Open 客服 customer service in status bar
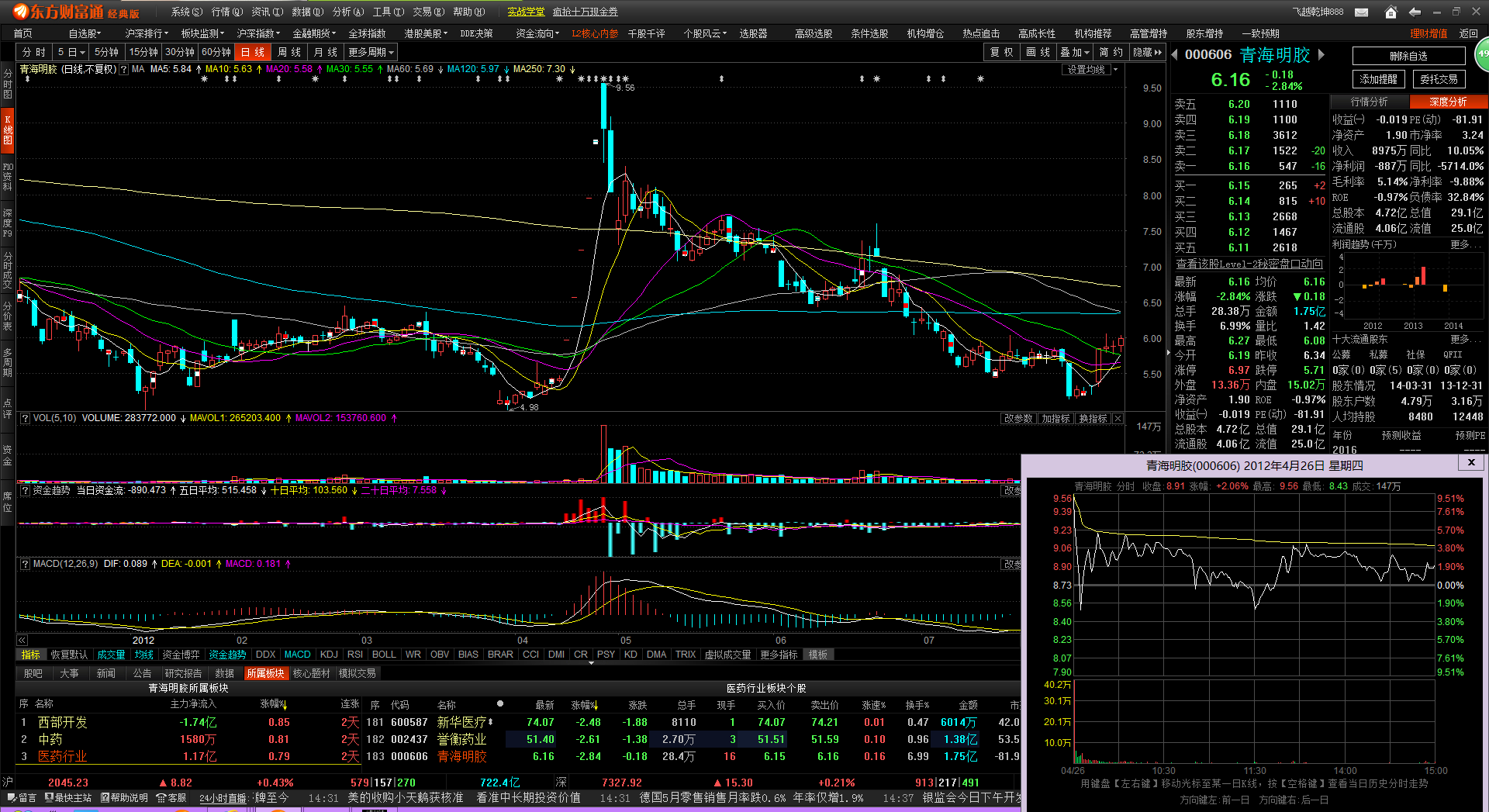This screenshot has height=812, width=1489. tap(171, 797)
